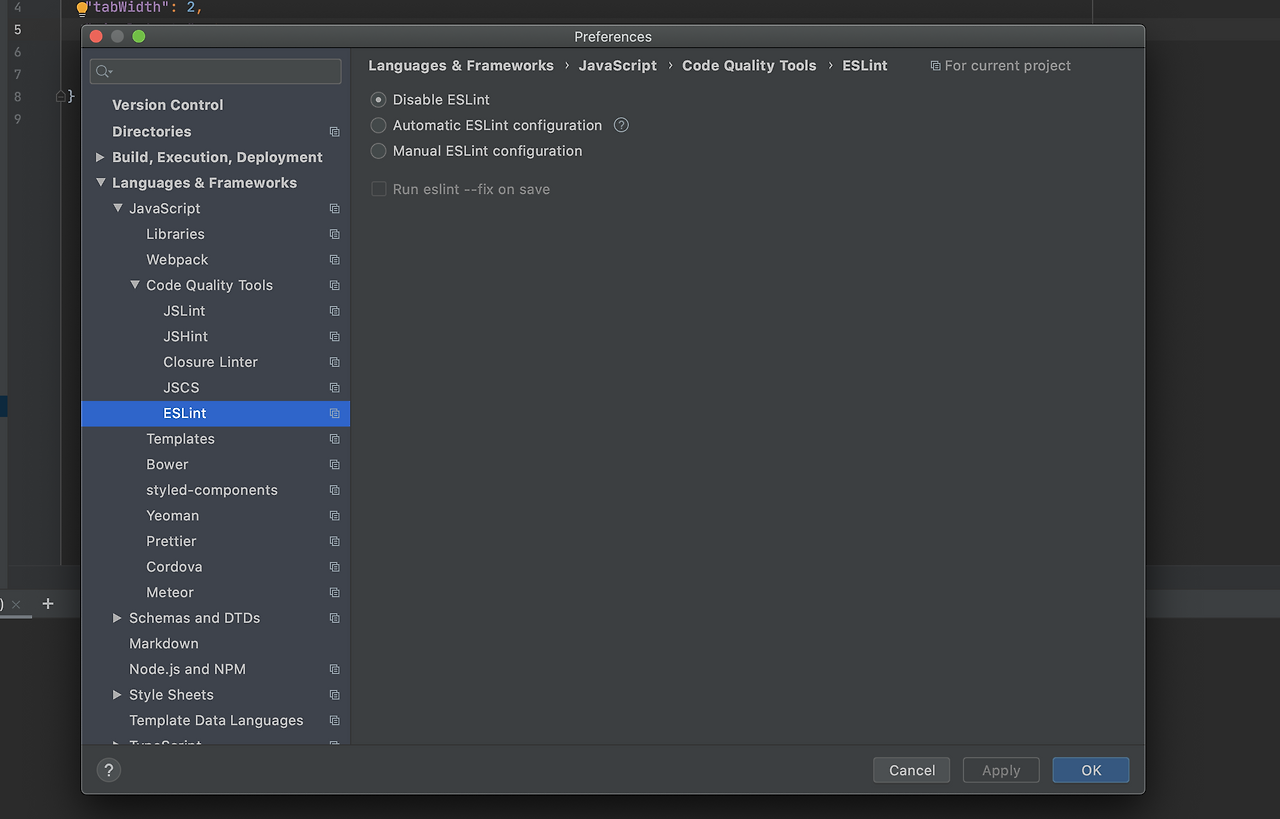The image size is (1280, 819).
Task: Click the project-scope icon beside Cordova
Action: (335, 567)
